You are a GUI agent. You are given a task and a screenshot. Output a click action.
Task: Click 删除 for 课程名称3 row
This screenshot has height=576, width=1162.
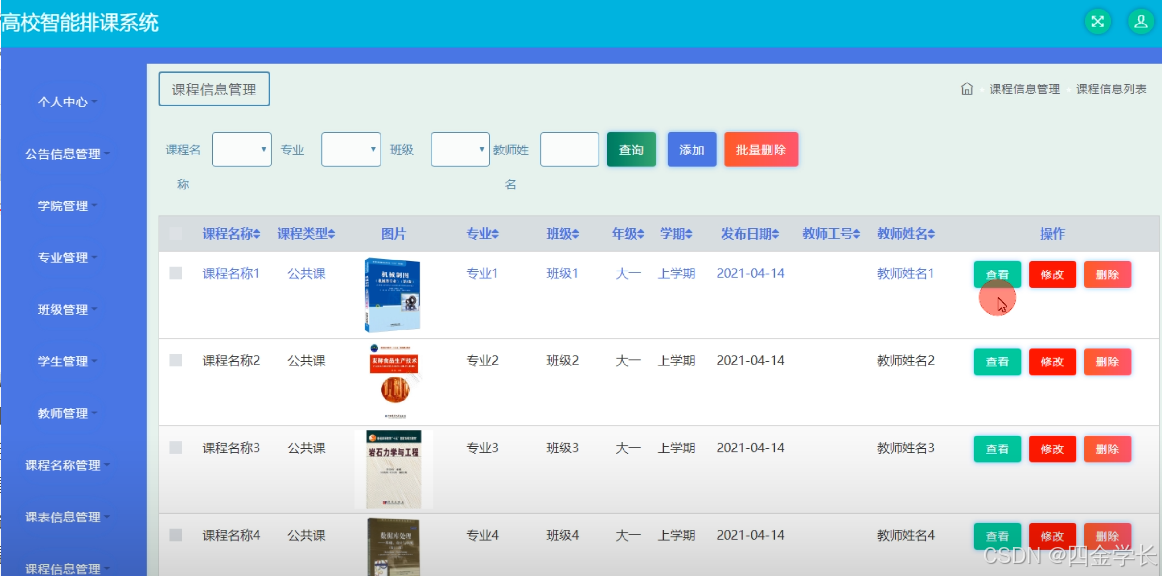(x=1107, y=448)
